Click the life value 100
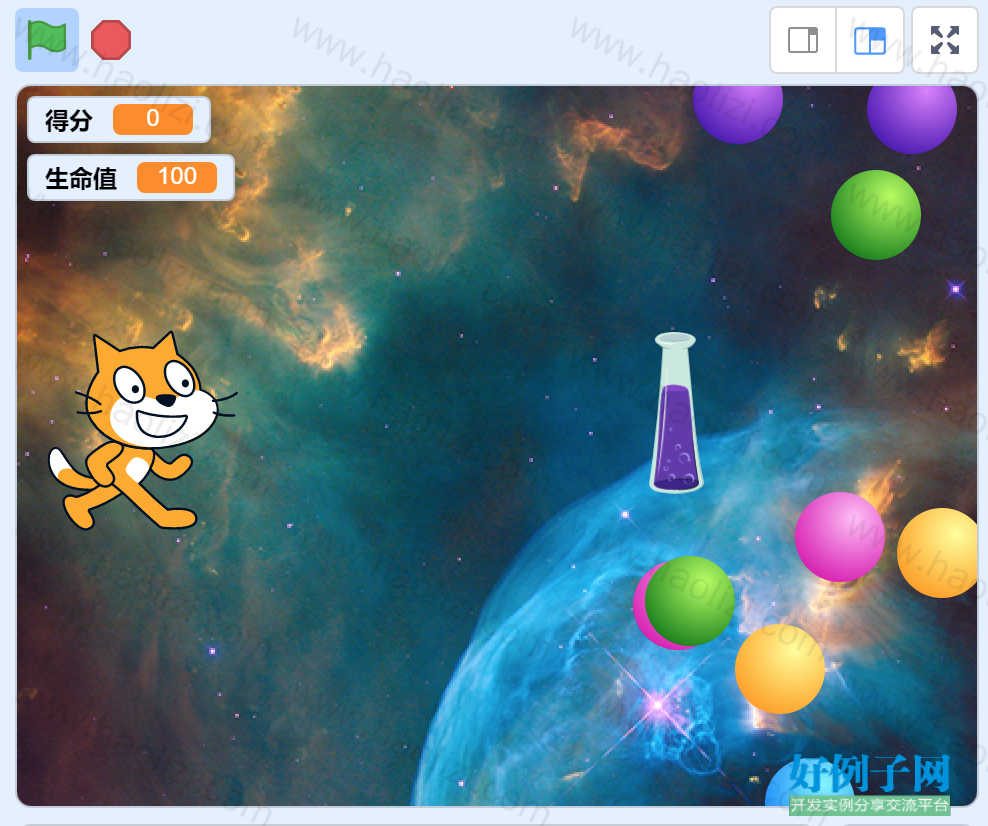 click(177, 177)
